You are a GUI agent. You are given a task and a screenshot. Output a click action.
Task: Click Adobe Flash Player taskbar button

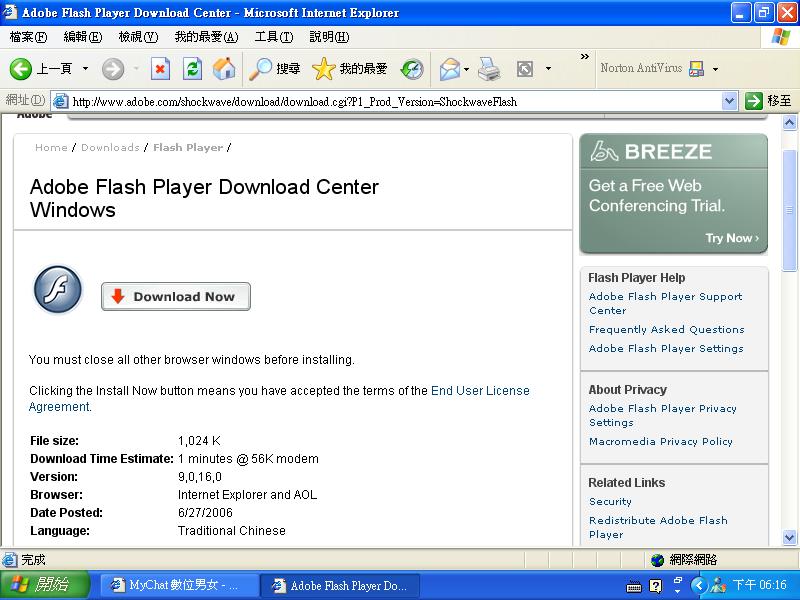pos(340,585)
